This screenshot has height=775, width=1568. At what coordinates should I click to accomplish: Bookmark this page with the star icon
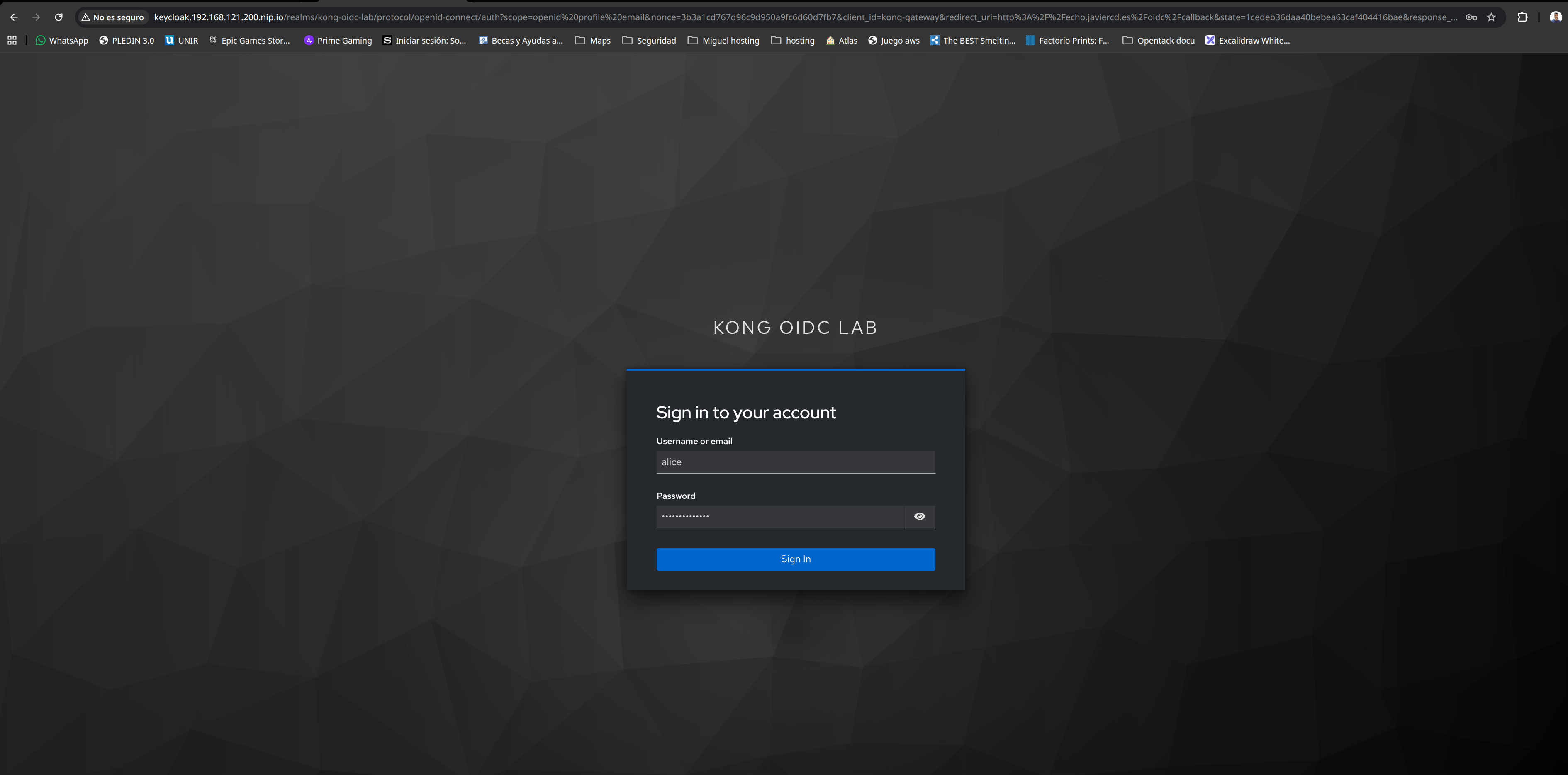(1491, 17)
